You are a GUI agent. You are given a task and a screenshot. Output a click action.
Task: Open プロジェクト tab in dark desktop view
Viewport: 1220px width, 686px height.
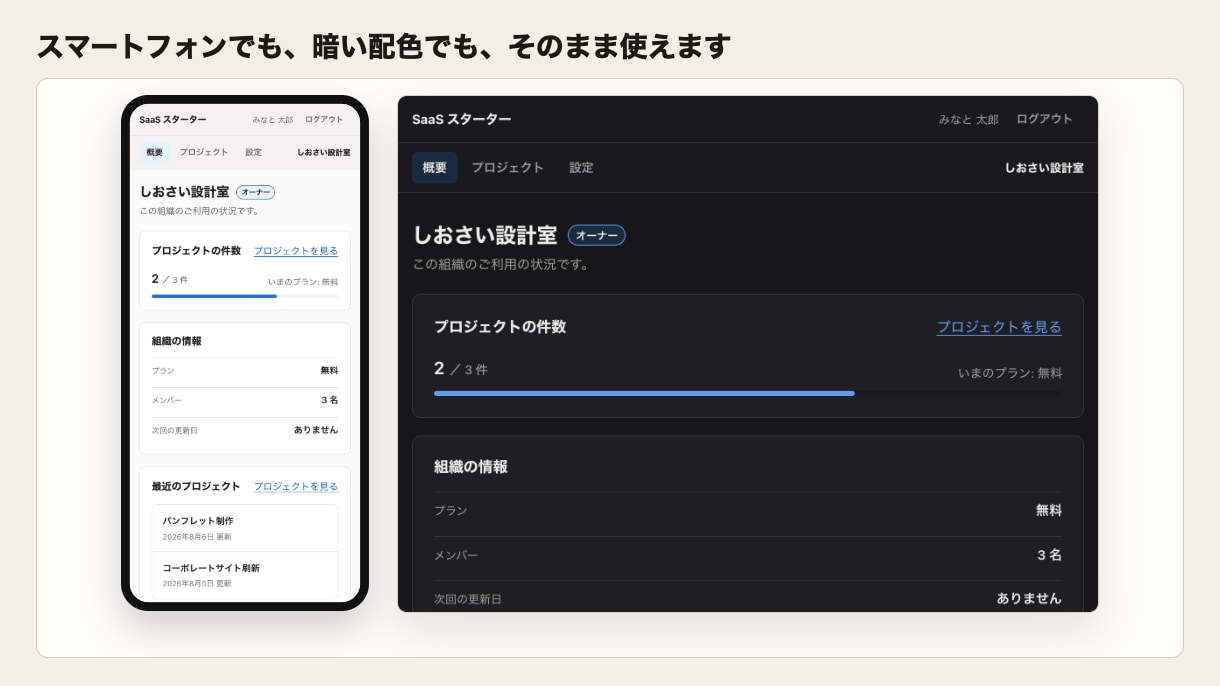[x=508, y=168]
